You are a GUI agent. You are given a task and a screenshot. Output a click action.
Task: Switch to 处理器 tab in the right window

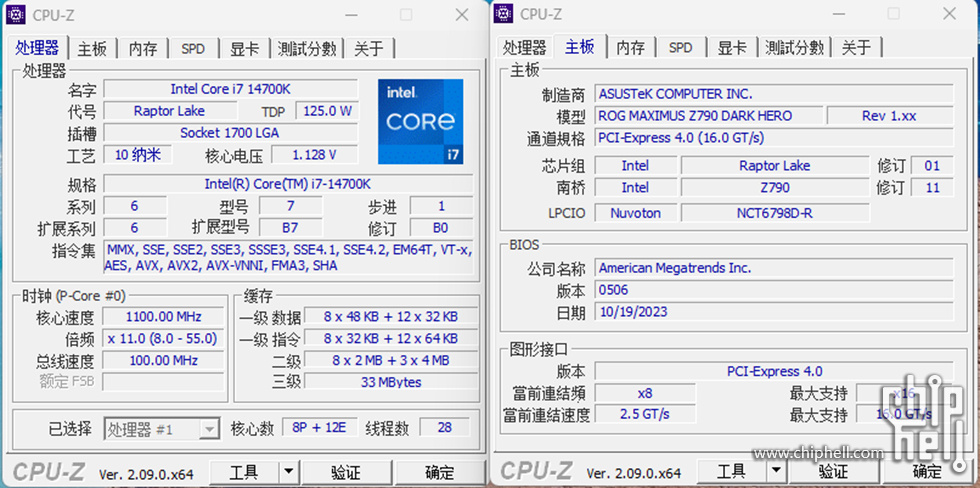[525, 48]
